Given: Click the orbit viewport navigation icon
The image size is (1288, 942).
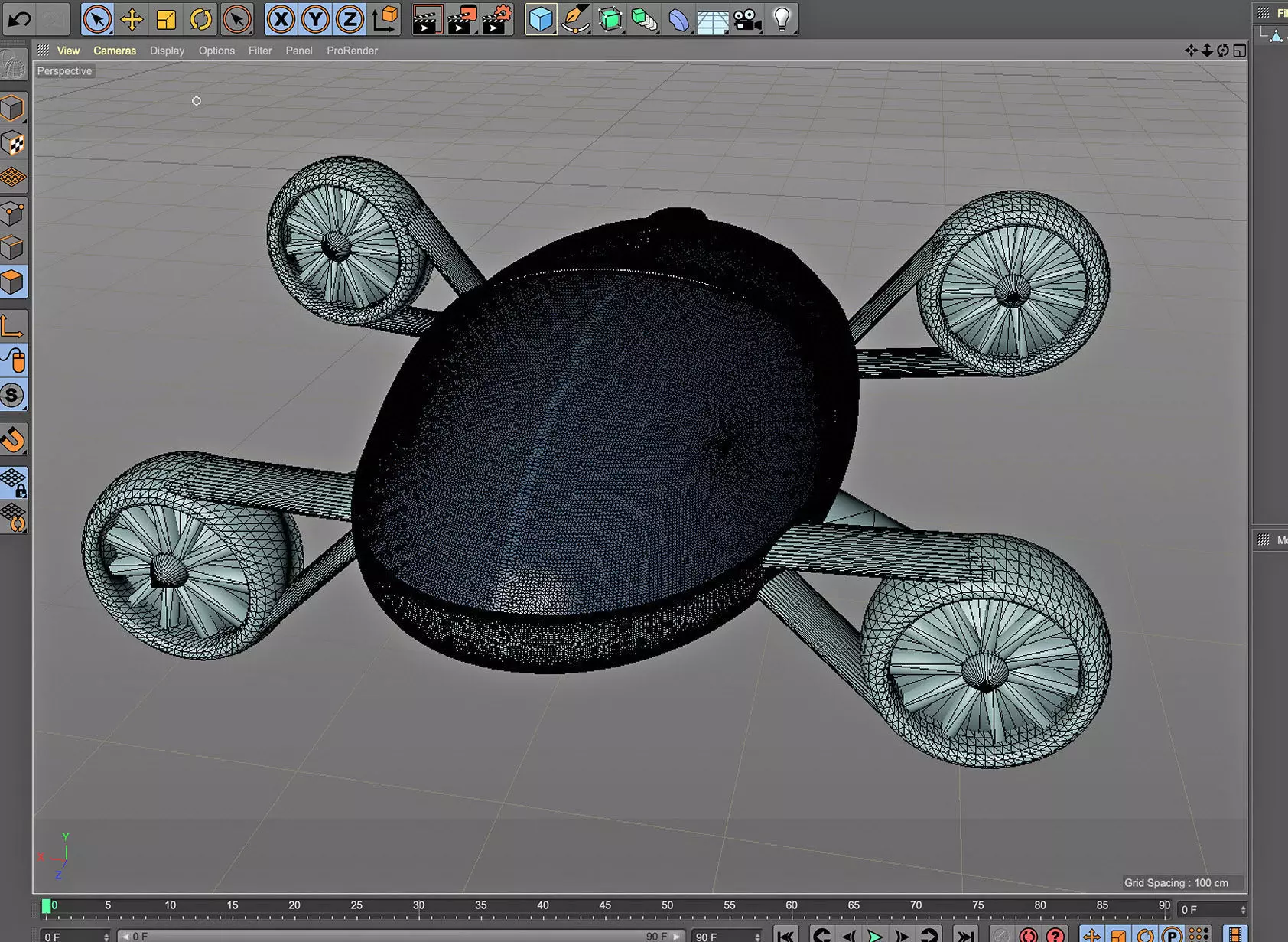Looking at the screenshot, I should pyautogui.click(x=1223, y=51).
